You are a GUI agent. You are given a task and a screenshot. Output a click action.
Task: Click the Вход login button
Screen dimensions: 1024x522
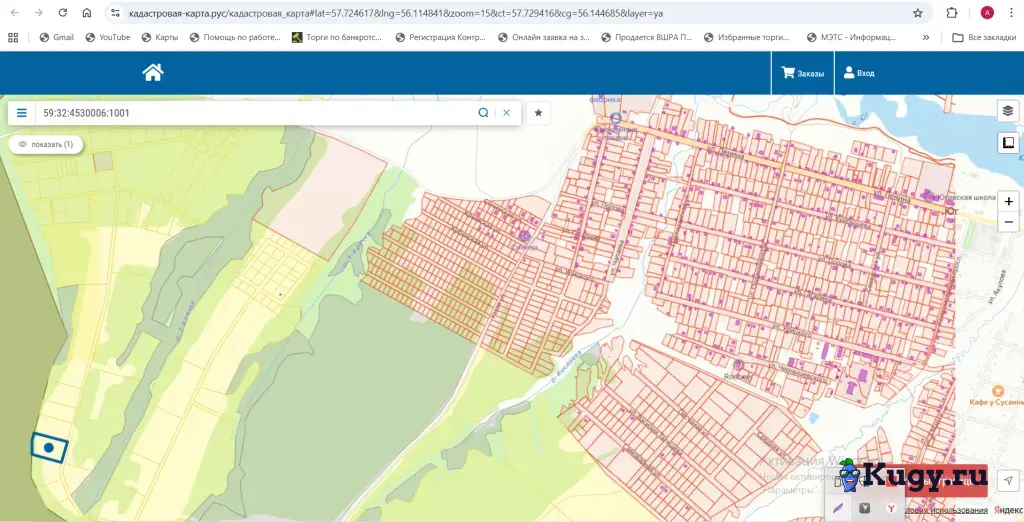859,73
